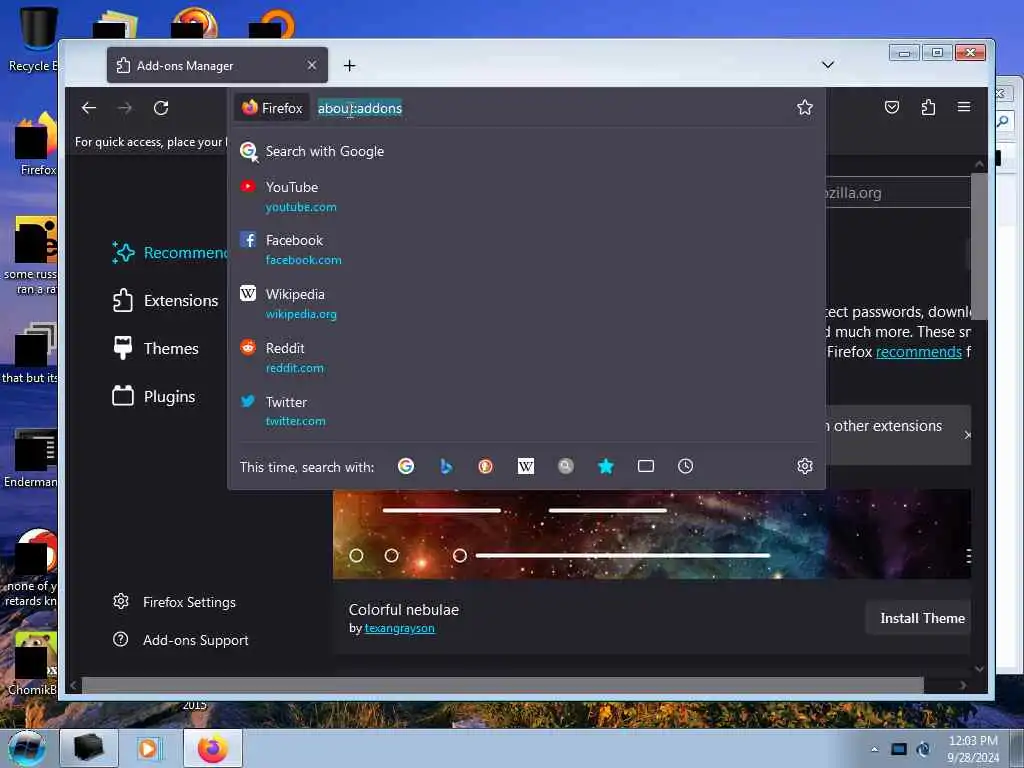
Task: Open a new tab with plus button
Action: [x=349, y=65]
